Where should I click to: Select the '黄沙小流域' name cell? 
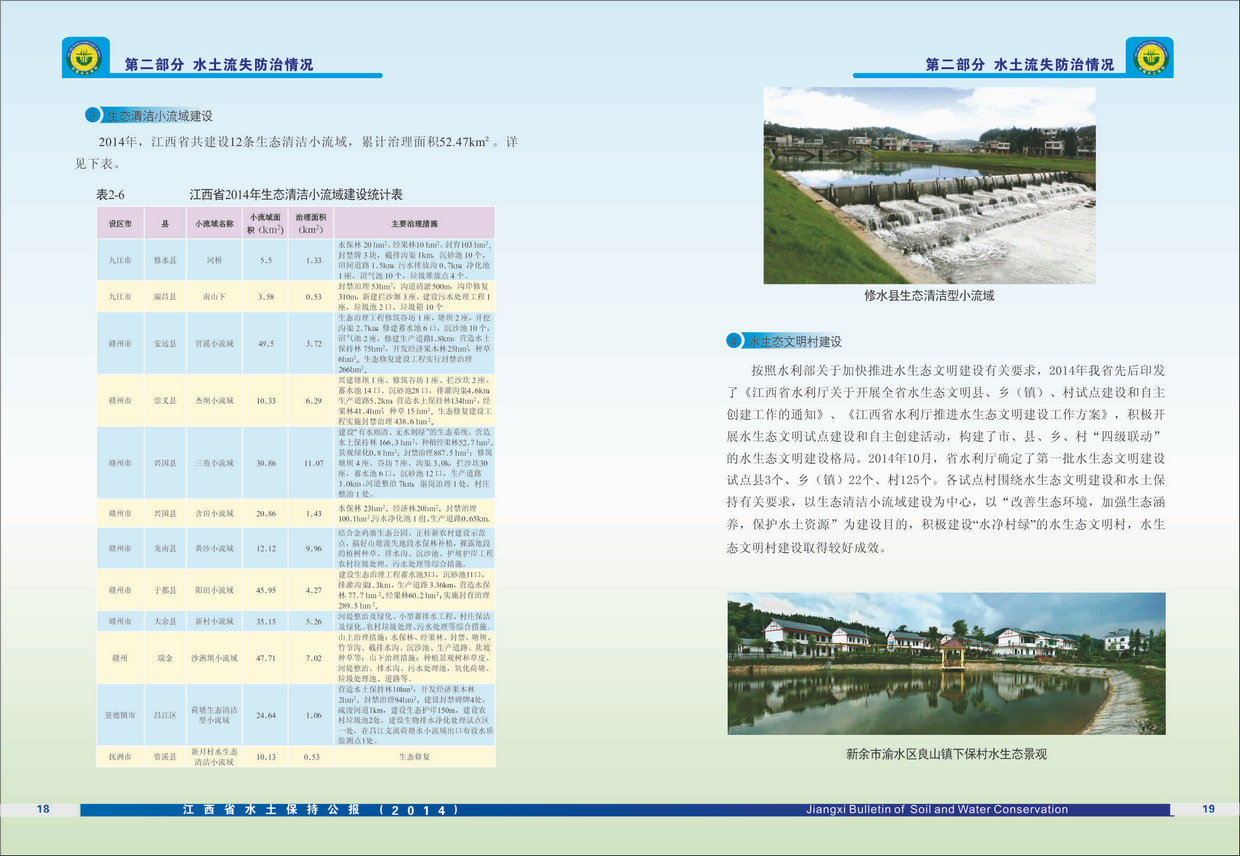(214, 549)
